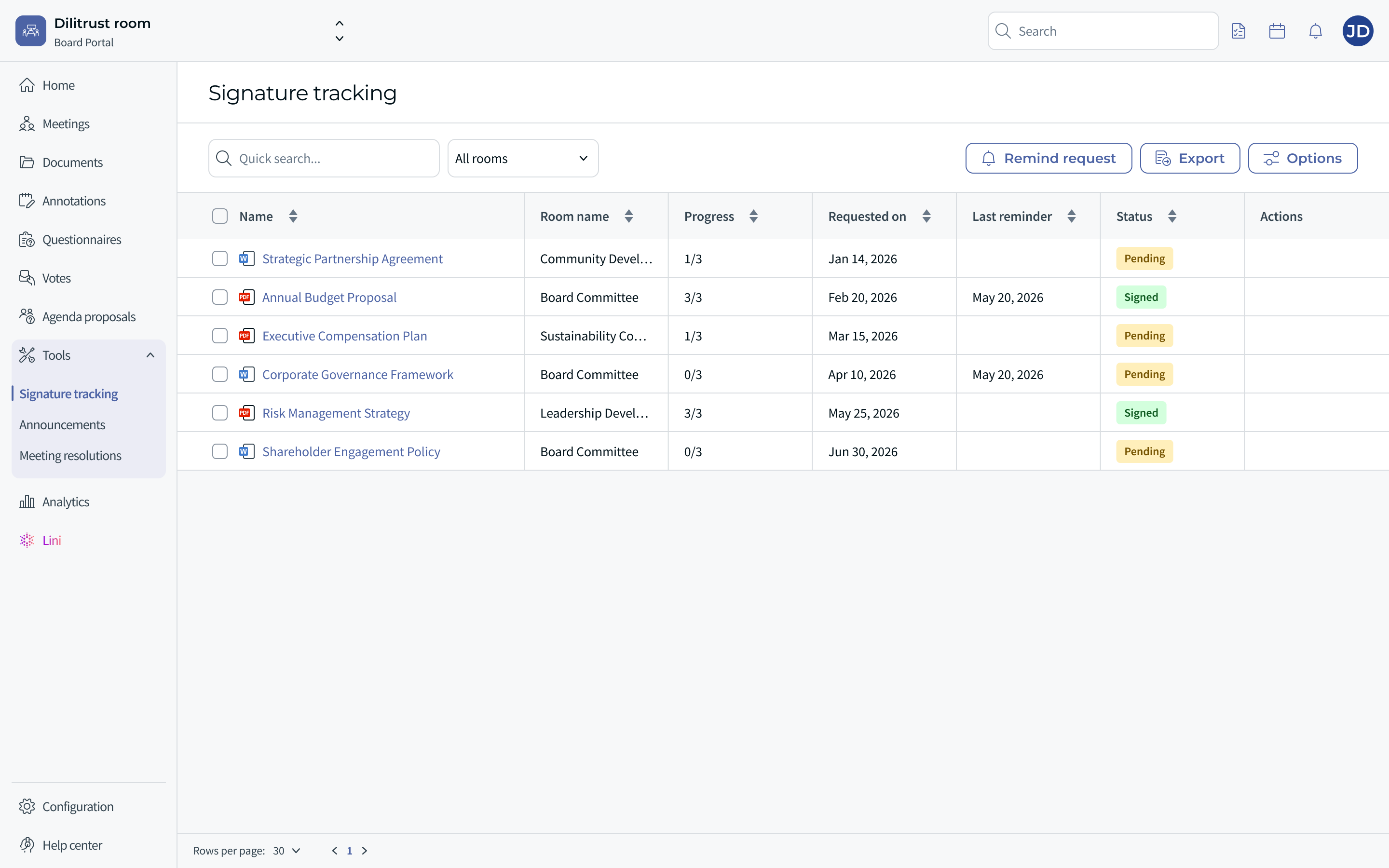This screenshot has height=868, width=1389.
Task: Click the magnifier icon in Quick search
Action: (x=224, y=159)
